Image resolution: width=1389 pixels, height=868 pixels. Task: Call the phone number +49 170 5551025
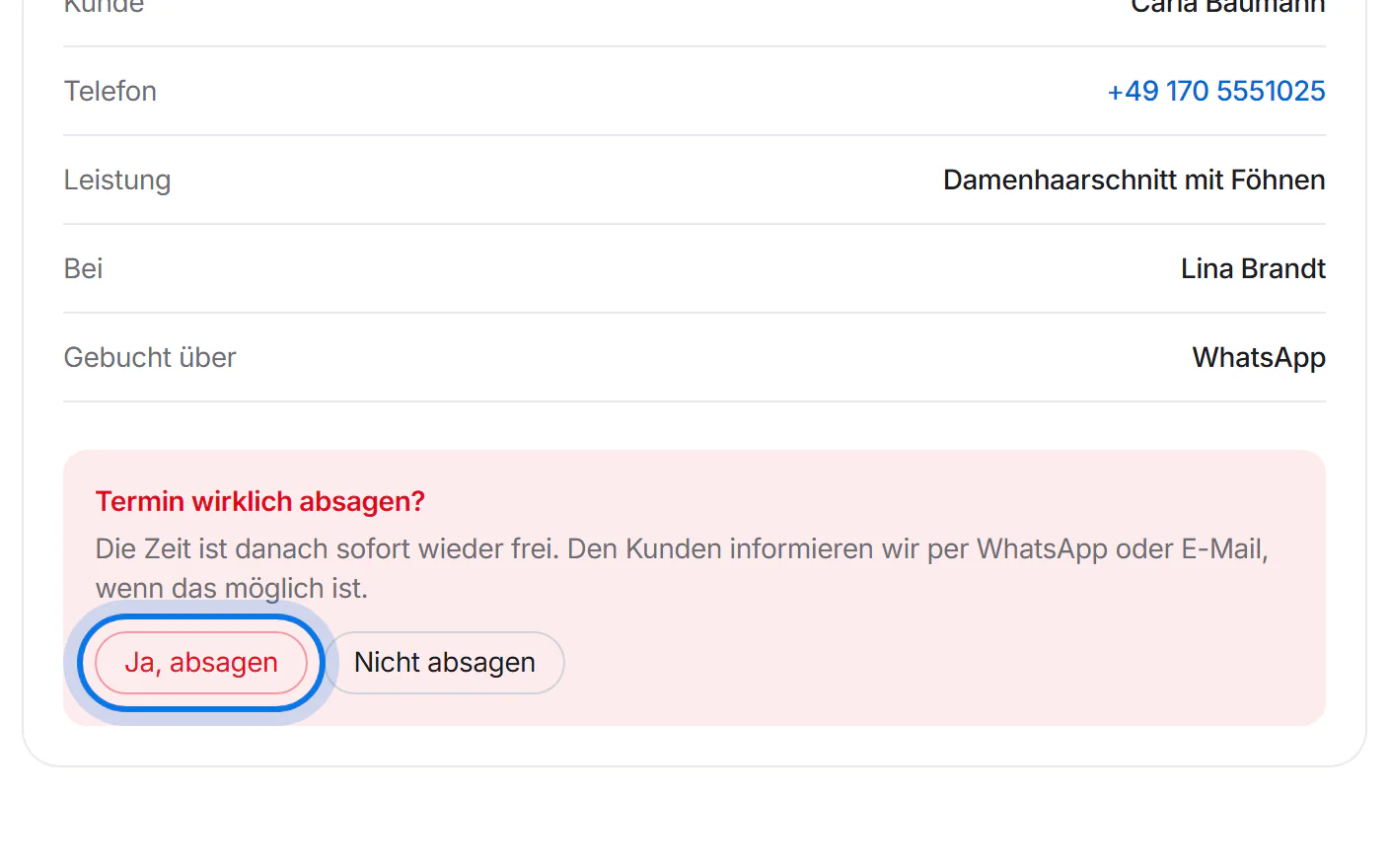point(1215,91)
